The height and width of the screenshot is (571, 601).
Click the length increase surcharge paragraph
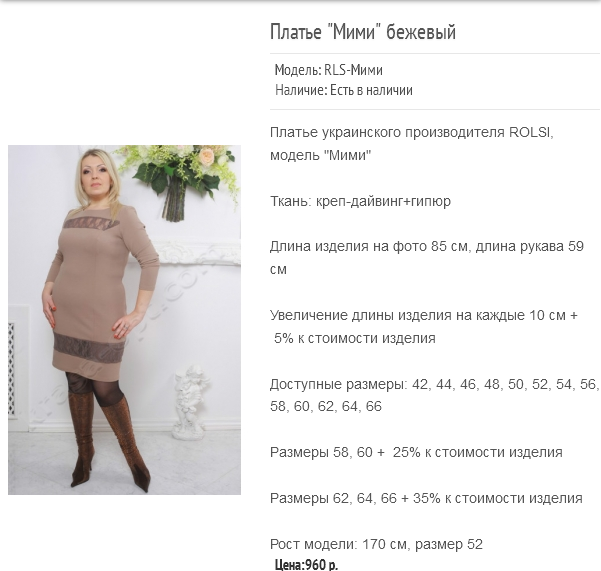(x=424, y=327)
